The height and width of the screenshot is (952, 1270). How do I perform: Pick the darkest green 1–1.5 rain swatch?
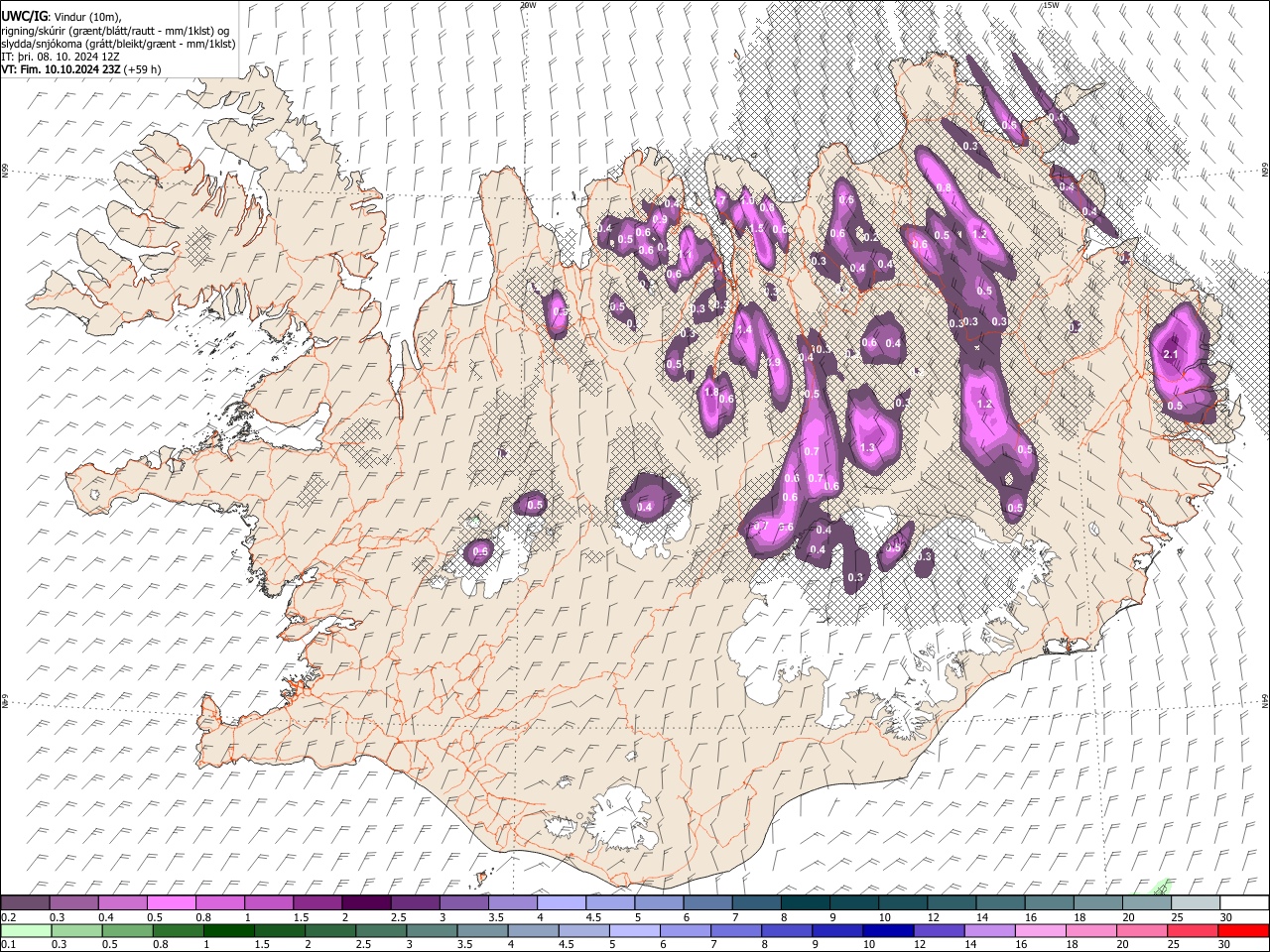click(227, 930)
